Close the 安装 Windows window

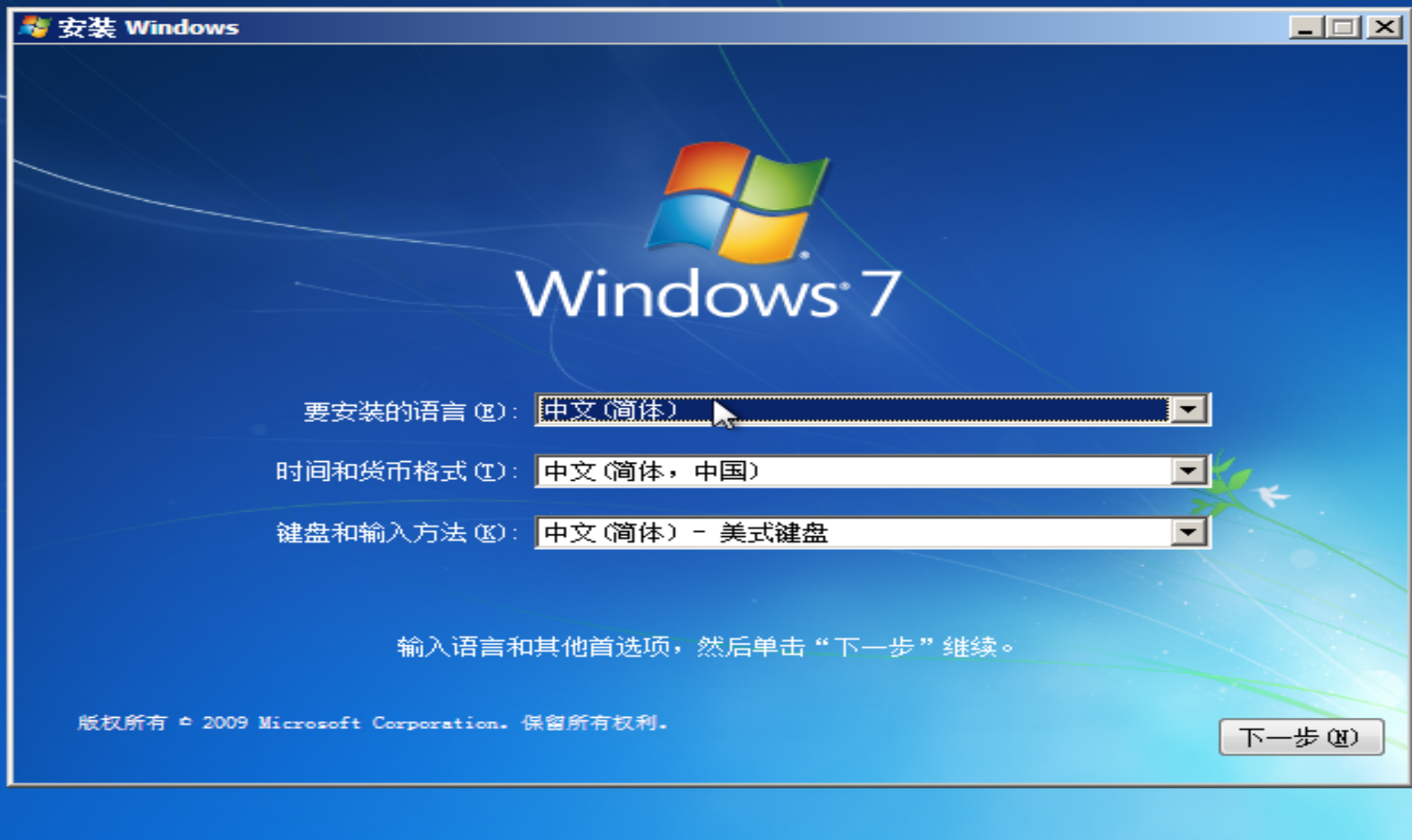1383,27
